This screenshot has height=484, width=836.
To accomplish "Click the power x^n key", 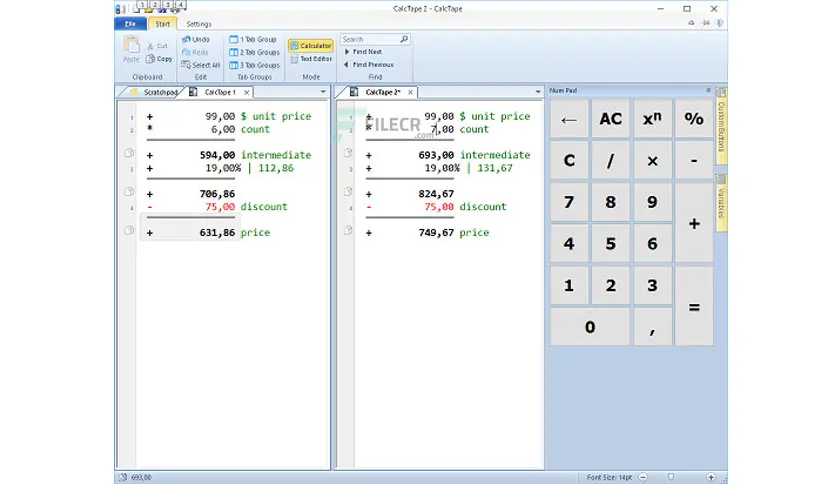I will point(652,119).
